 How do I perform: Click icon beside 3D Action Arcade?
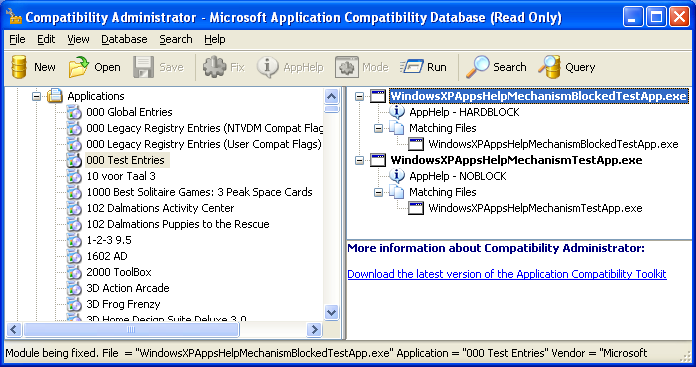[x=74, y=288]
